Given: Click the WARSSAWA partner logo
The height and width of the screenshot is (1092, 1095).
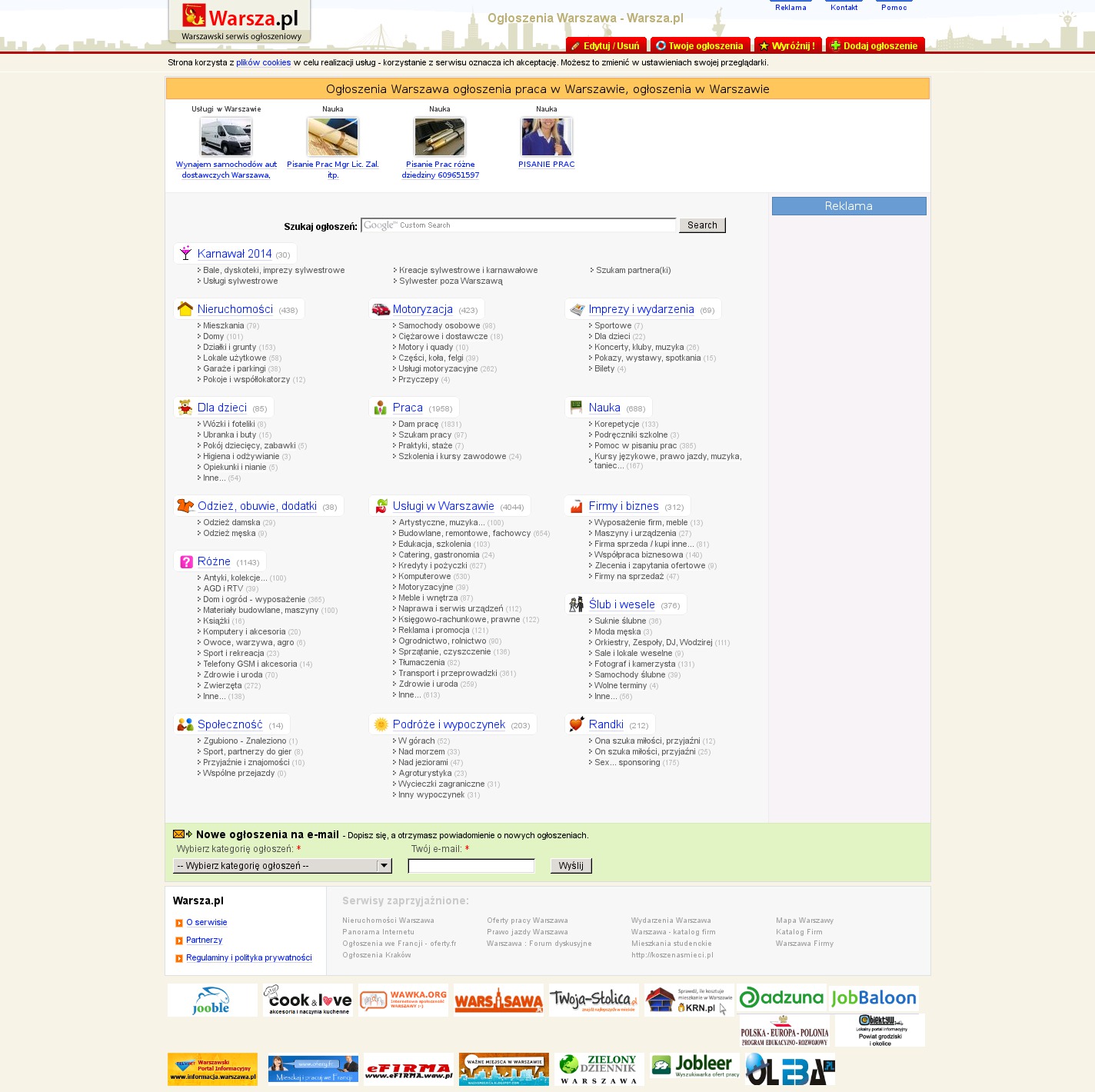Looking at the screenshot, I should coord(498,1000).
